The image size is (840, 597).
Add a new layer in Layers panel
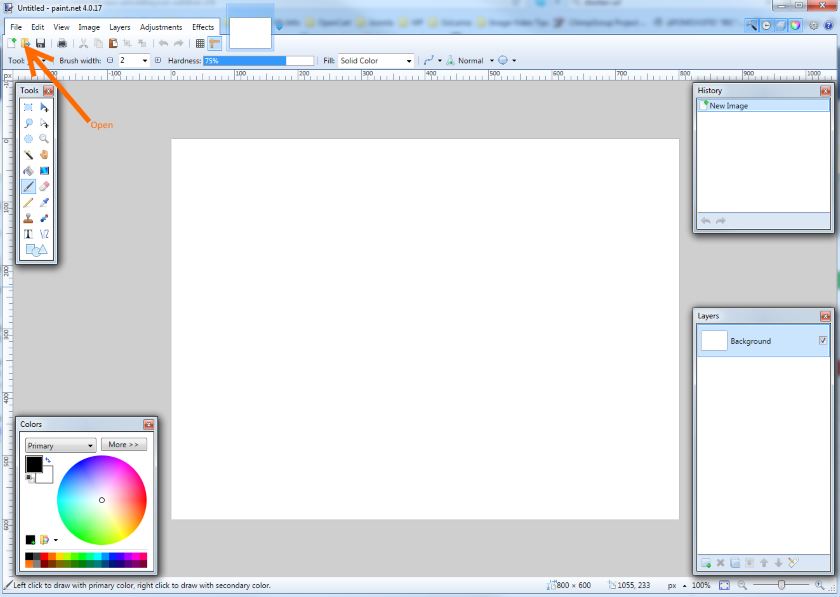(x=706, y=563)
